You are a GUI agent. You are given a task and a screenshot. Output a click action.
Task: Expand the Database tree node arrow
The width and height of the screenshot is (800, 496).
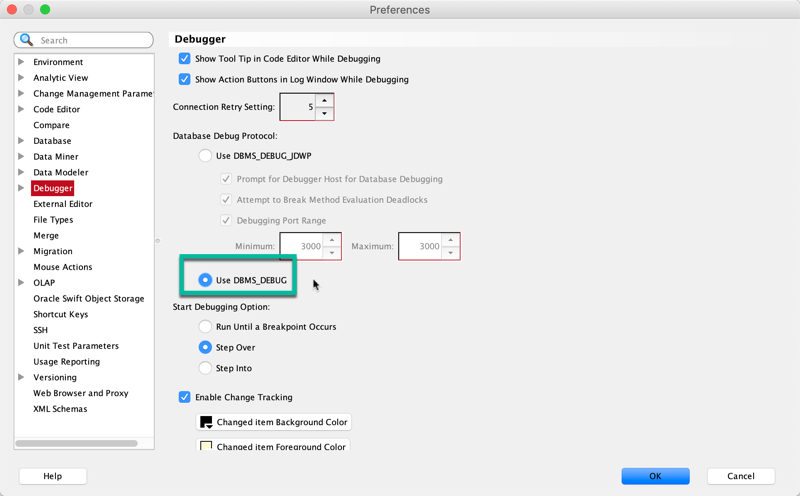click(x=21, y=140)
